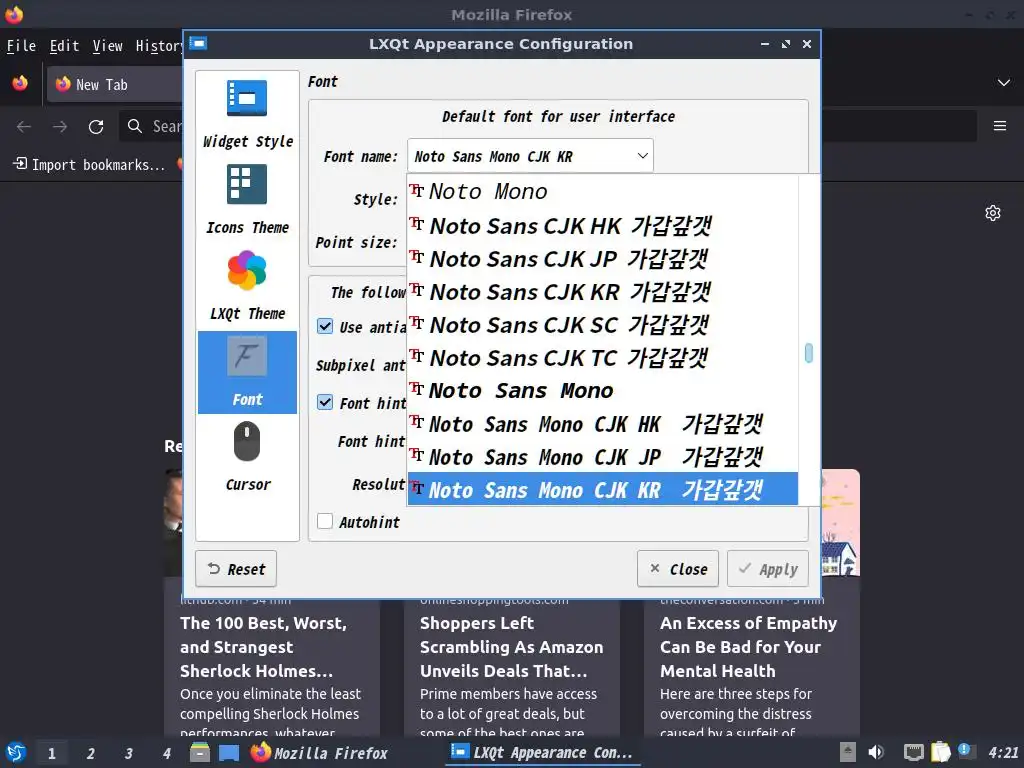Switch to LXQt Appearance taskbar entry

542,753
